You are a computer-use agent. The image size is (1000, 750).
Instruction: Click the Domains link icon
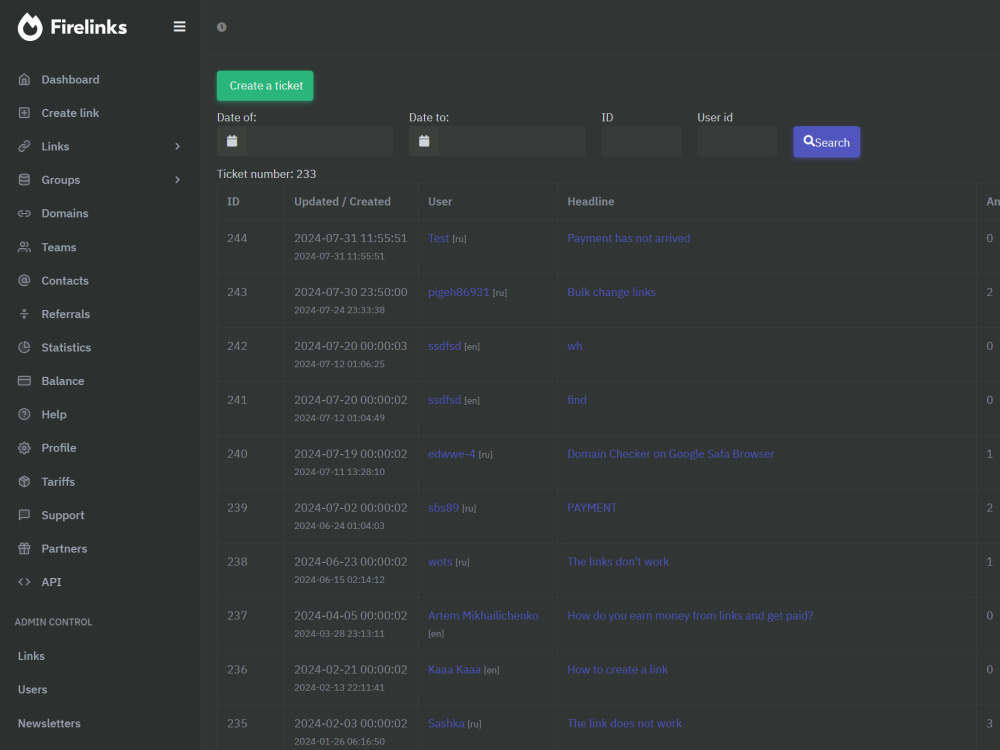click(x=24, y=214)
